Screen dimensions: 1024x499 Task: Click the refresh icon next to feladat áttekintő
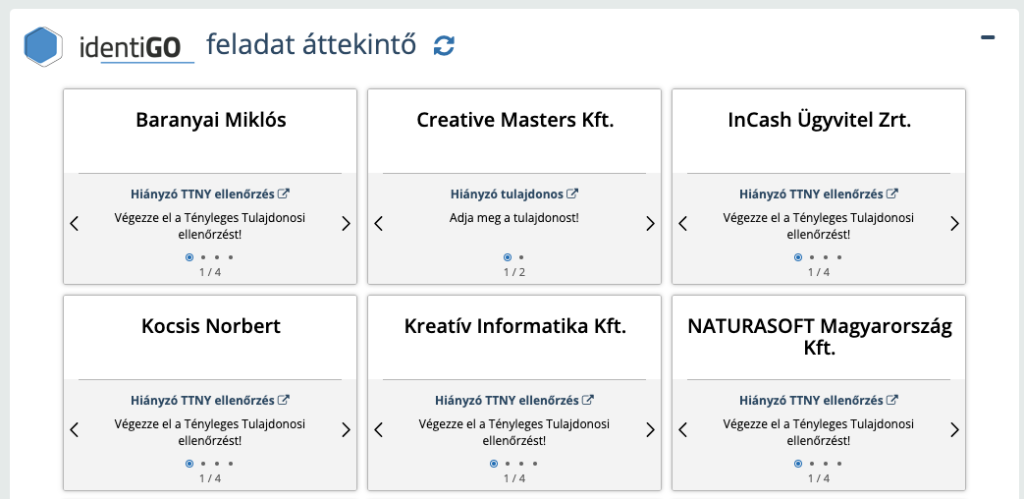pos(444,45)
